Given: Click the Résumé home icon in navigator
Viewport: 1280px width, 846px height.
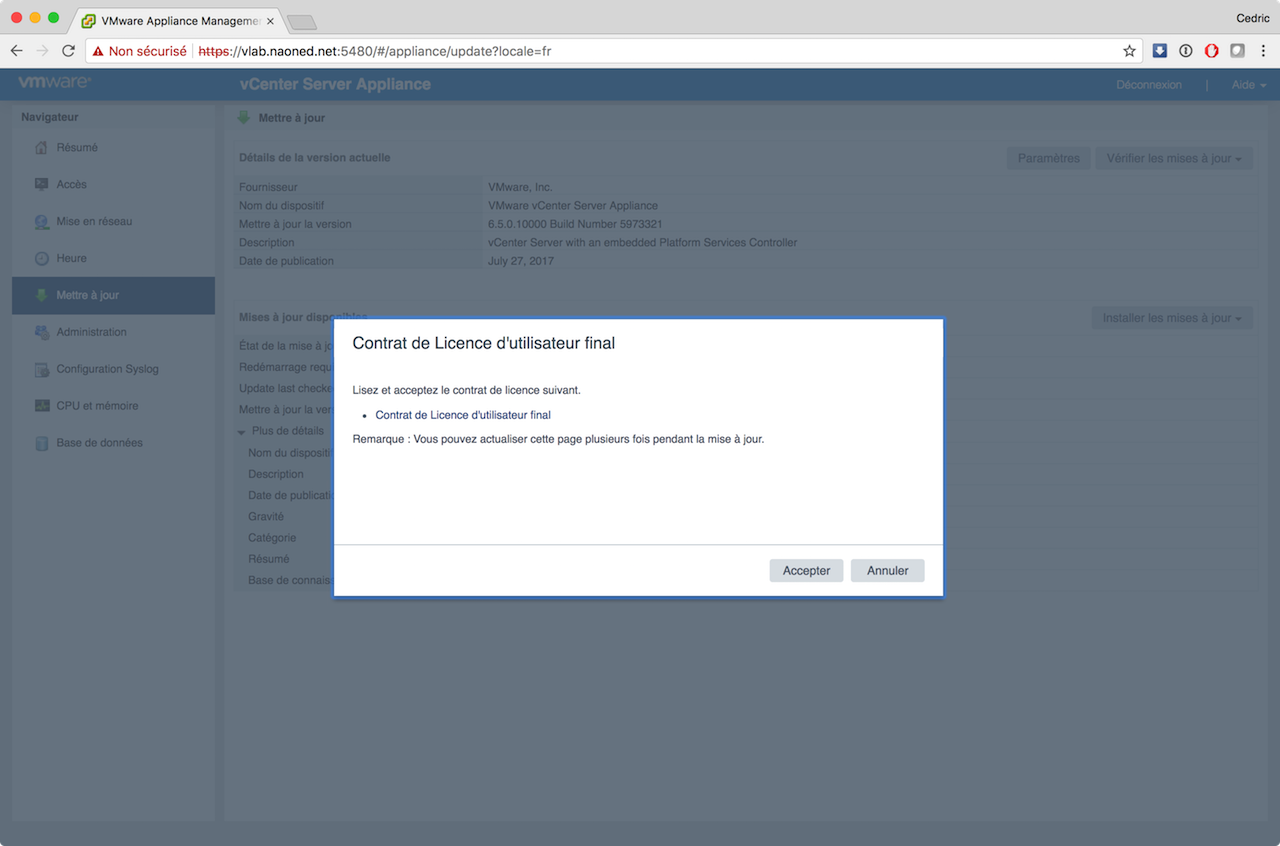Looking at the screenshot, I should tap(41, 148).
